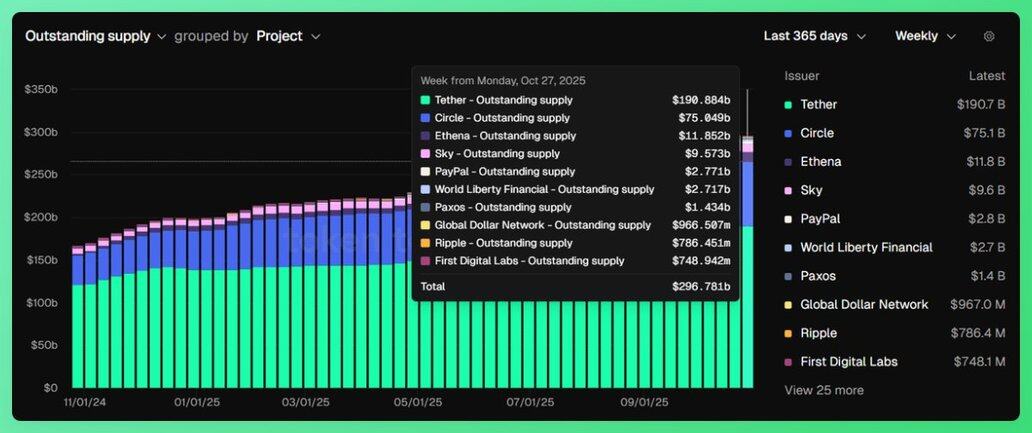Click the last bar at chart's right edge
This screenshot has width=1032, height=433.
point(747,300)
